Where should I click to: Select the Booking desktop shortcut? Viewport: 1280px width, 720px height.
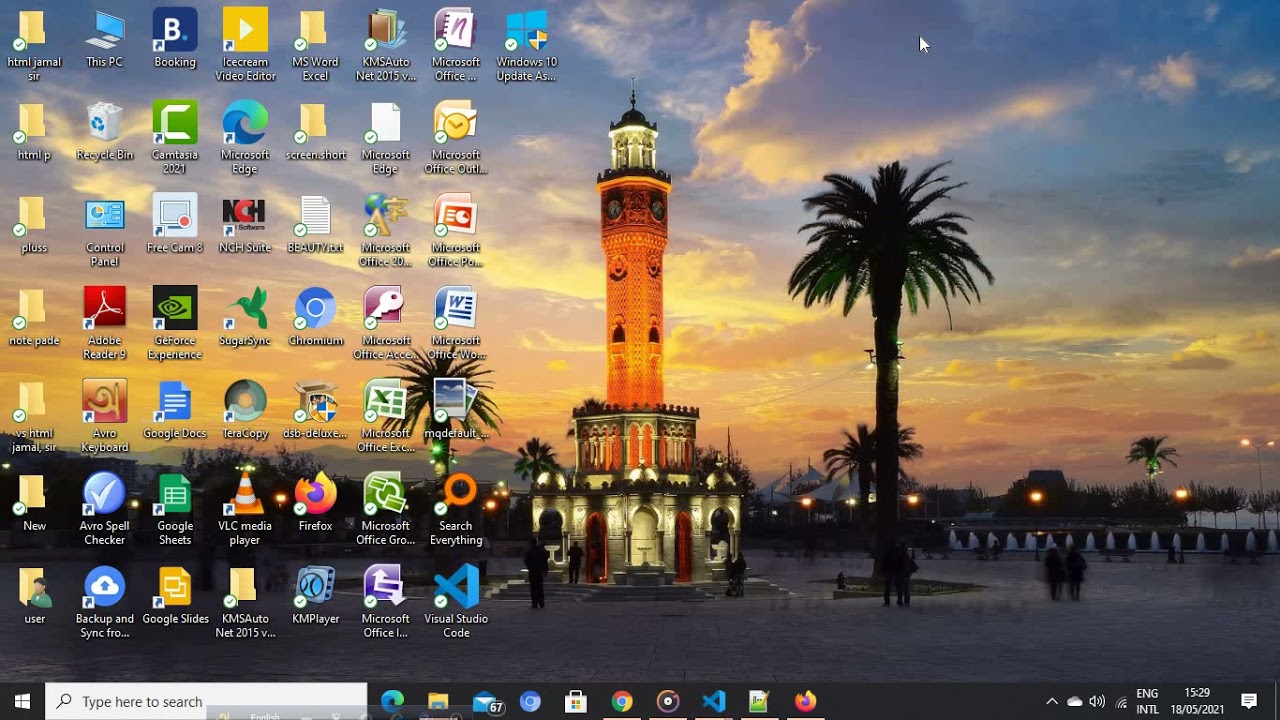tap(175, 40)
